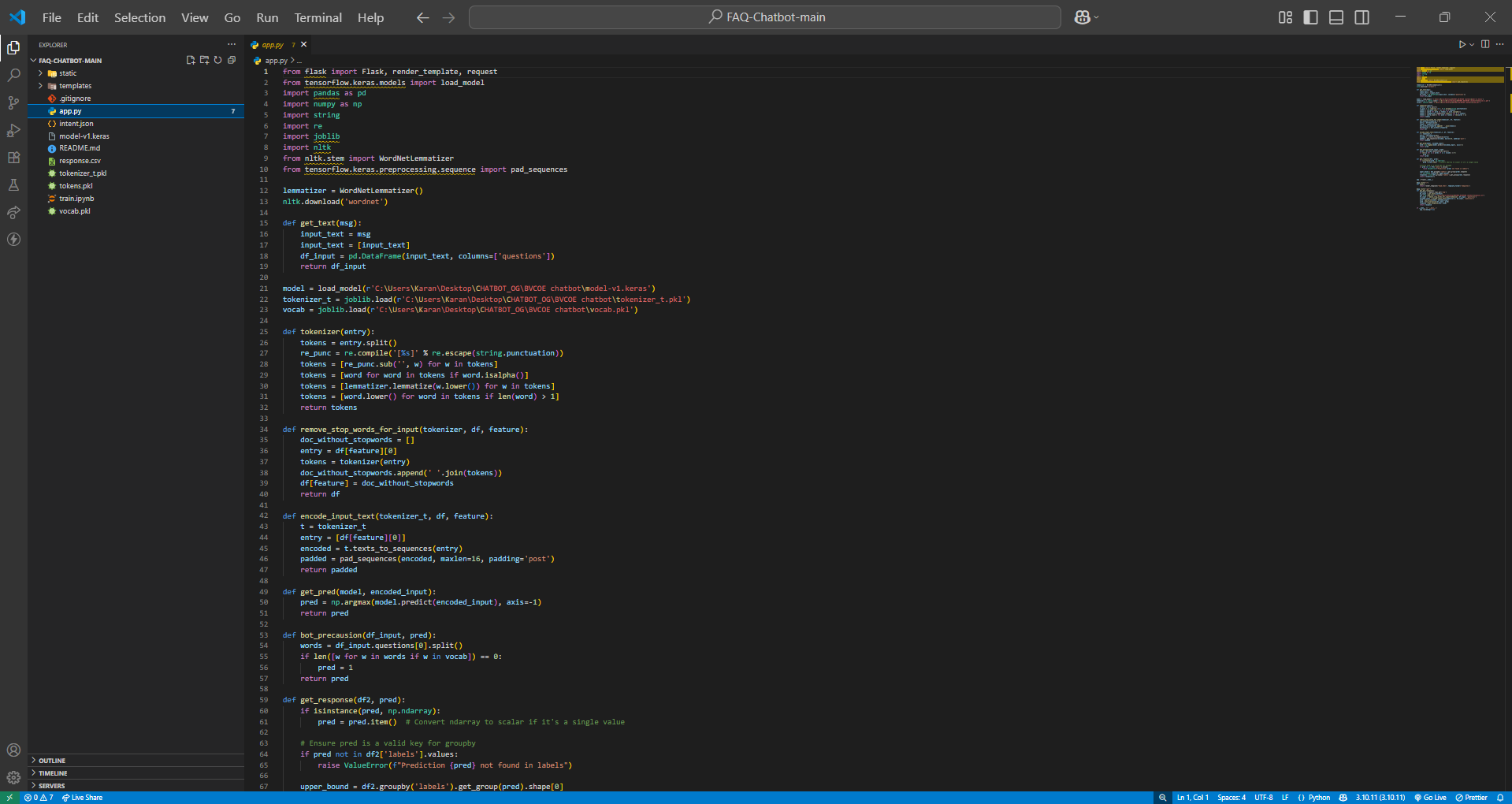This screenshot has width=1512, height=804.
Task: Expand the SERVERS section
Action: tap(136, 786)
